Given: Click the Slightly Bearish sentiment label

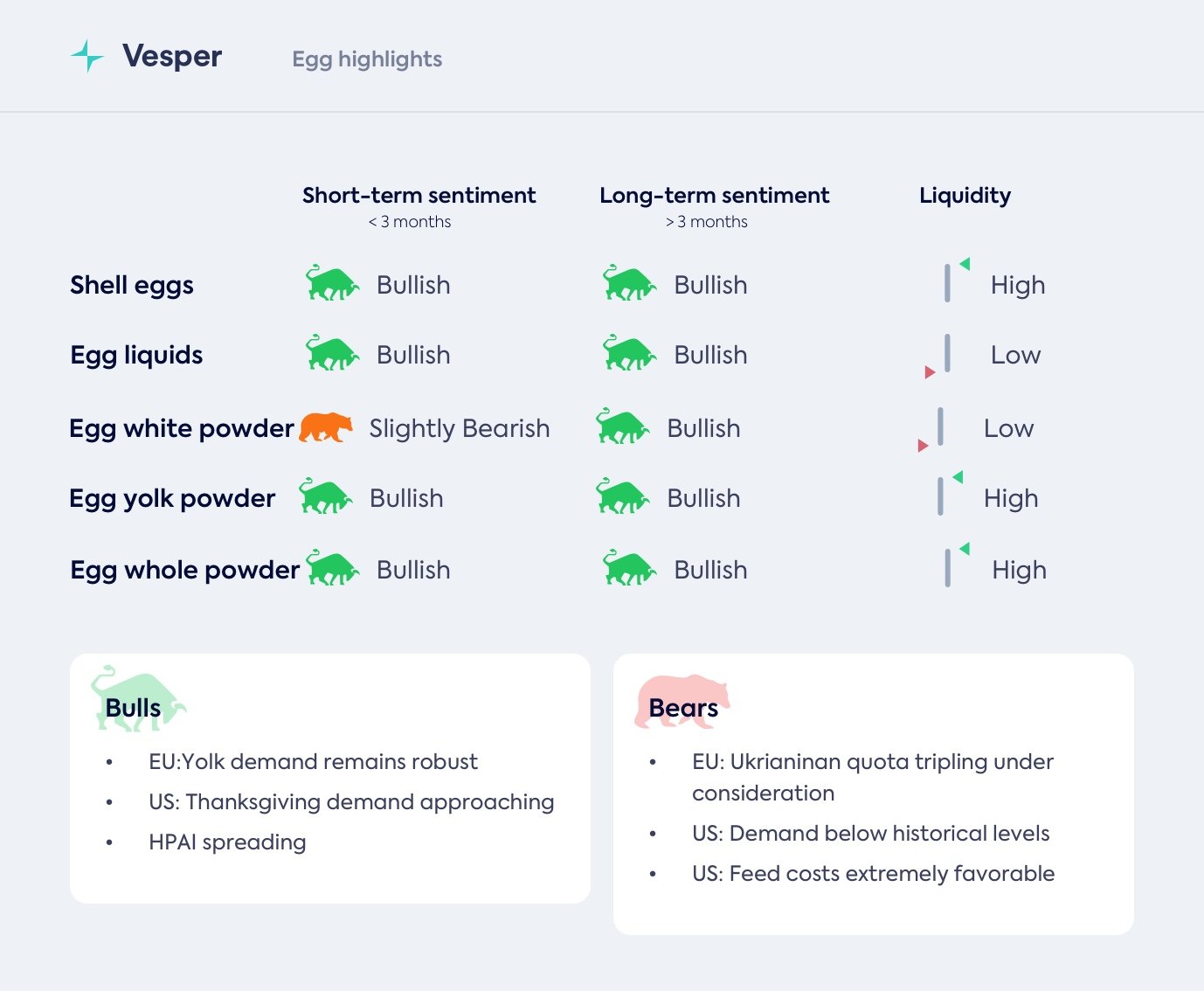Looking at the screenshot, I should point(459,428).
